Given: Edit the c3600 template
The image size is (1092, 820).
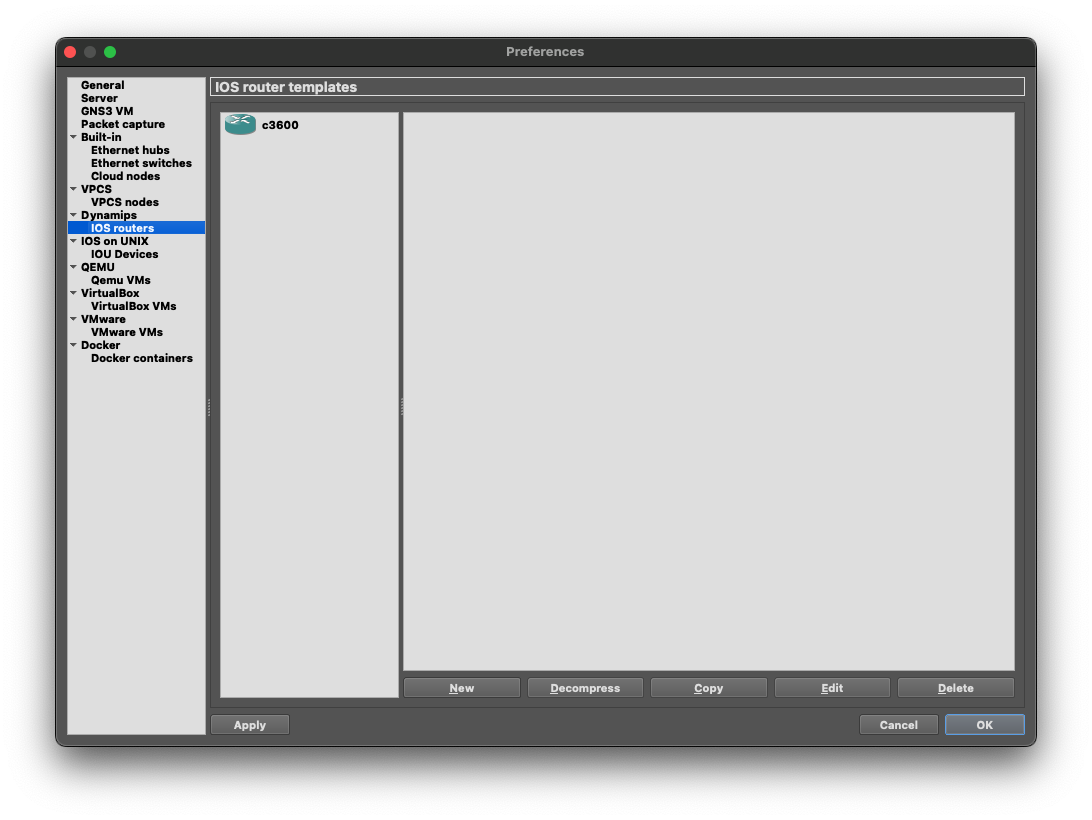Looking at the screenshot, I should (x=832, y=687).
